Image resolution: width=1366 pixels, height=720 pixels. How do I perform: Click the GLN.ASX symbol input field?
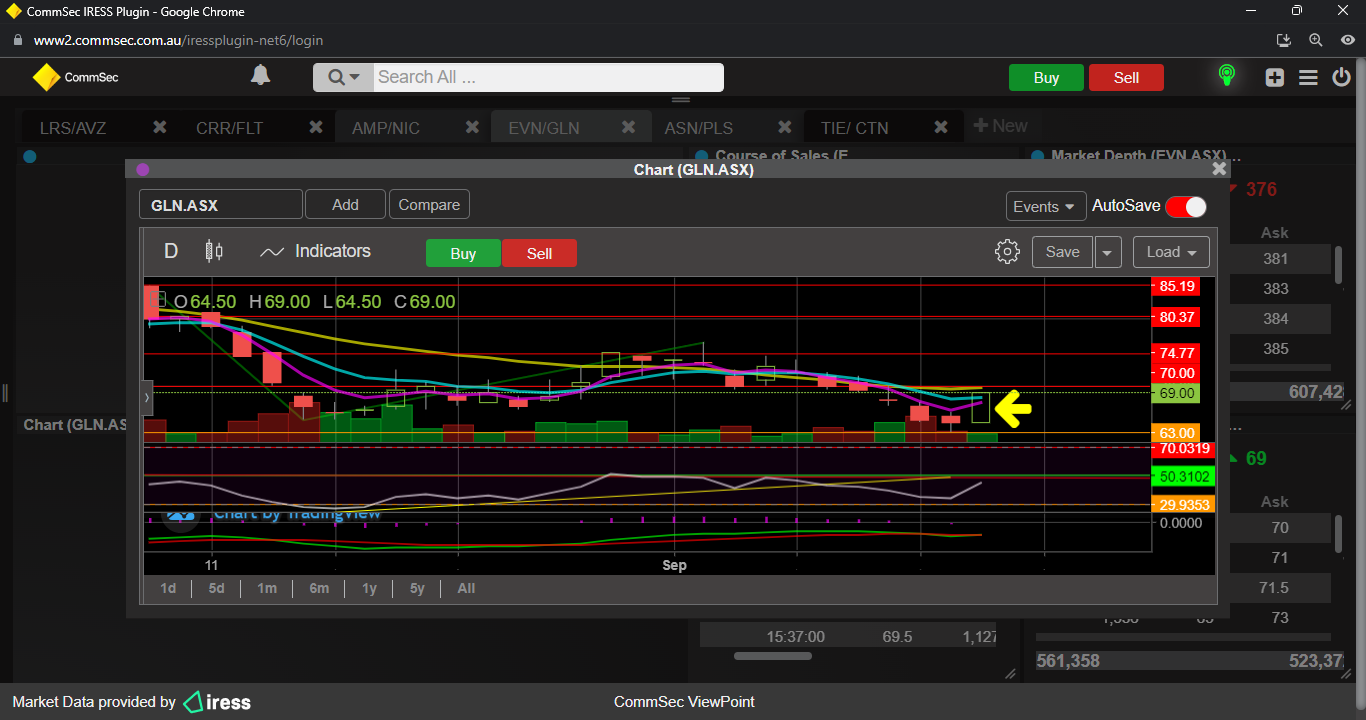tap(220, 205)
